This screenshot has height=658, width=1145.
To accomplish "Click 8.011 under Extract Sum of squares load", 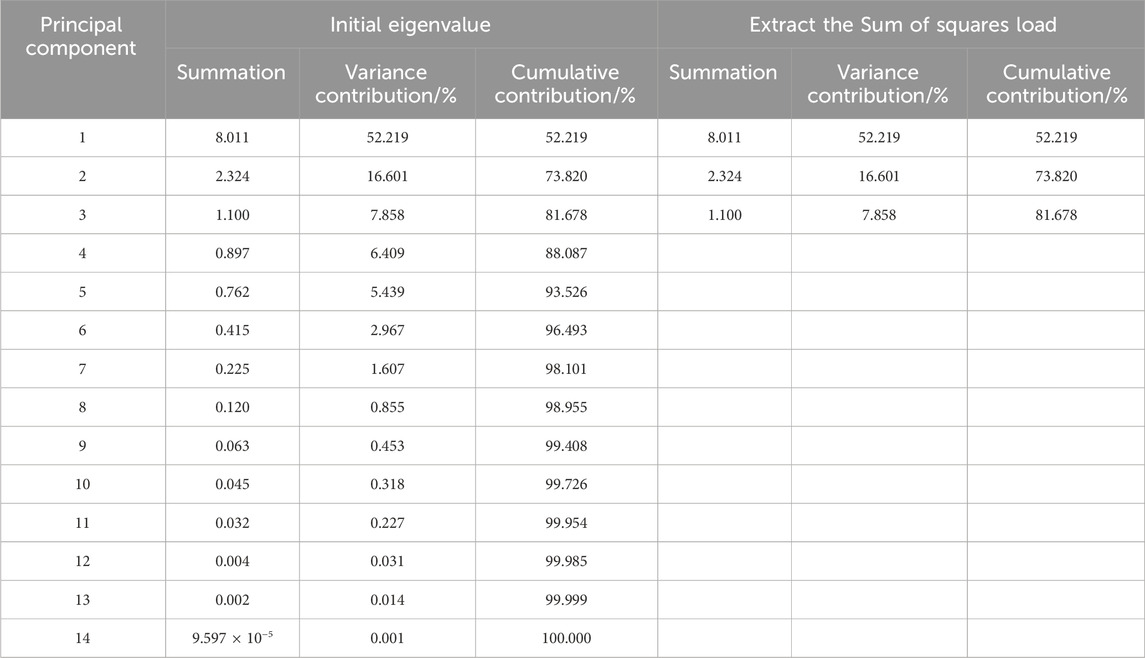I will [x=724, y=137].
